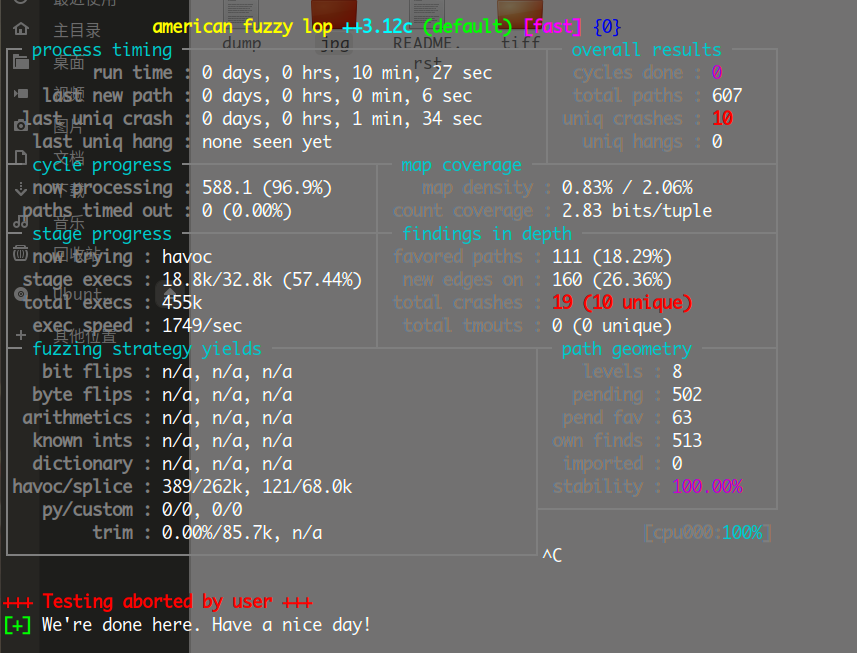The height and width of the screenshot is (653, 857).
Task: Click trim value '0.00%/85.7k, n/a'
Action: tap(242, 533)
